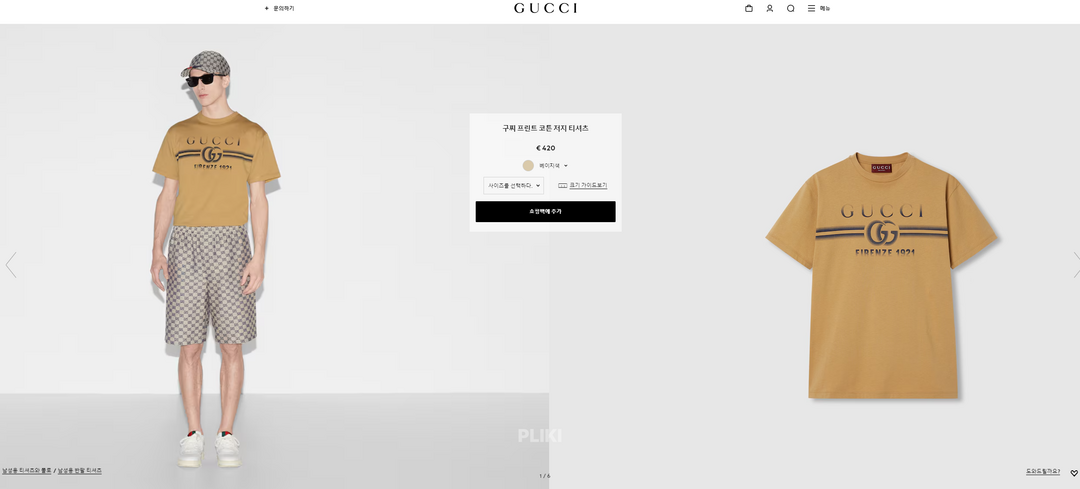Go to previous product image arrow

pos(10,264)
